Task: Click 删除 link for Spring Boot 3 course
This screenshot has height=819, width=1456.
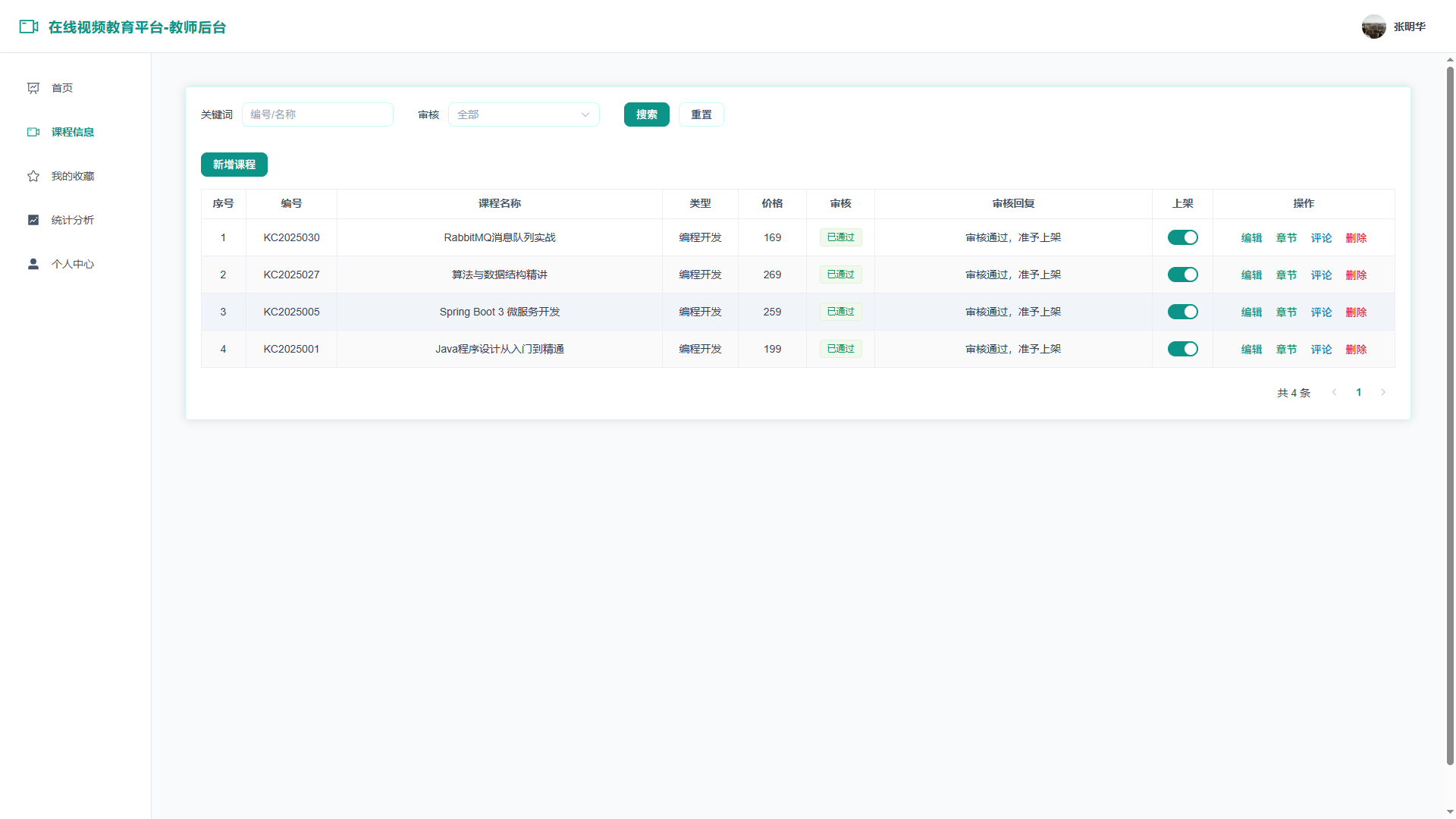Action: [x=1356, y=312]
